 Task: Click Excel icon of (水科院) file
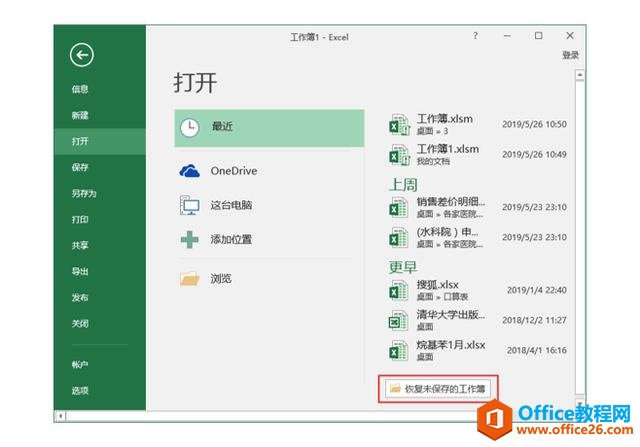coord(398,238)
